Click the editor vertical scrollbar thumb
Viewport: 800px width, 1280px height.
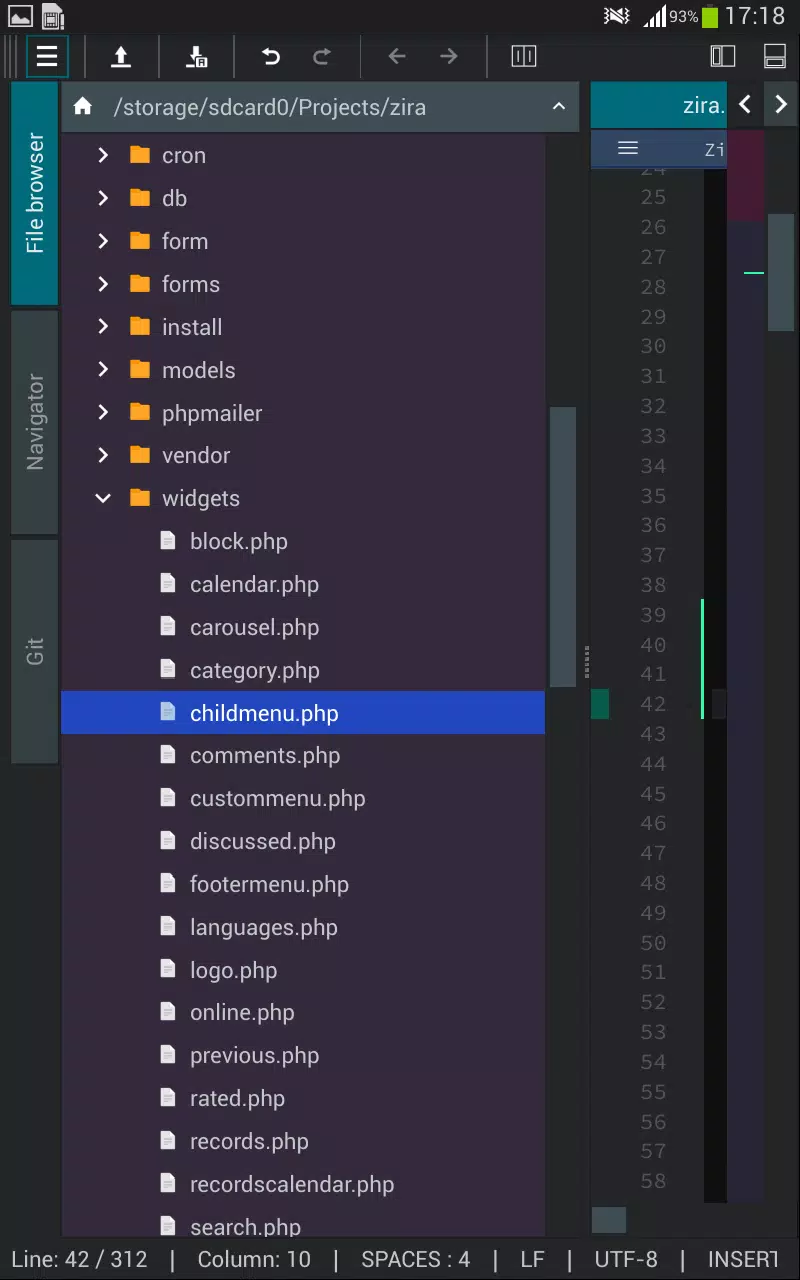pyautogui.click(x=781, y=272)
